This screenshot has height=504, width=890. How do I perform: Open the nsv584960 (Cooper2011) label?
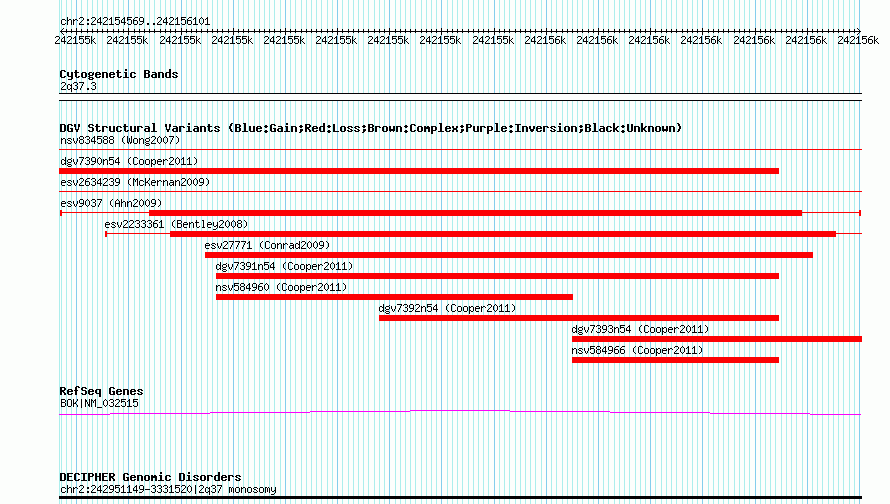pyautogui.click(x=282, y=287)
